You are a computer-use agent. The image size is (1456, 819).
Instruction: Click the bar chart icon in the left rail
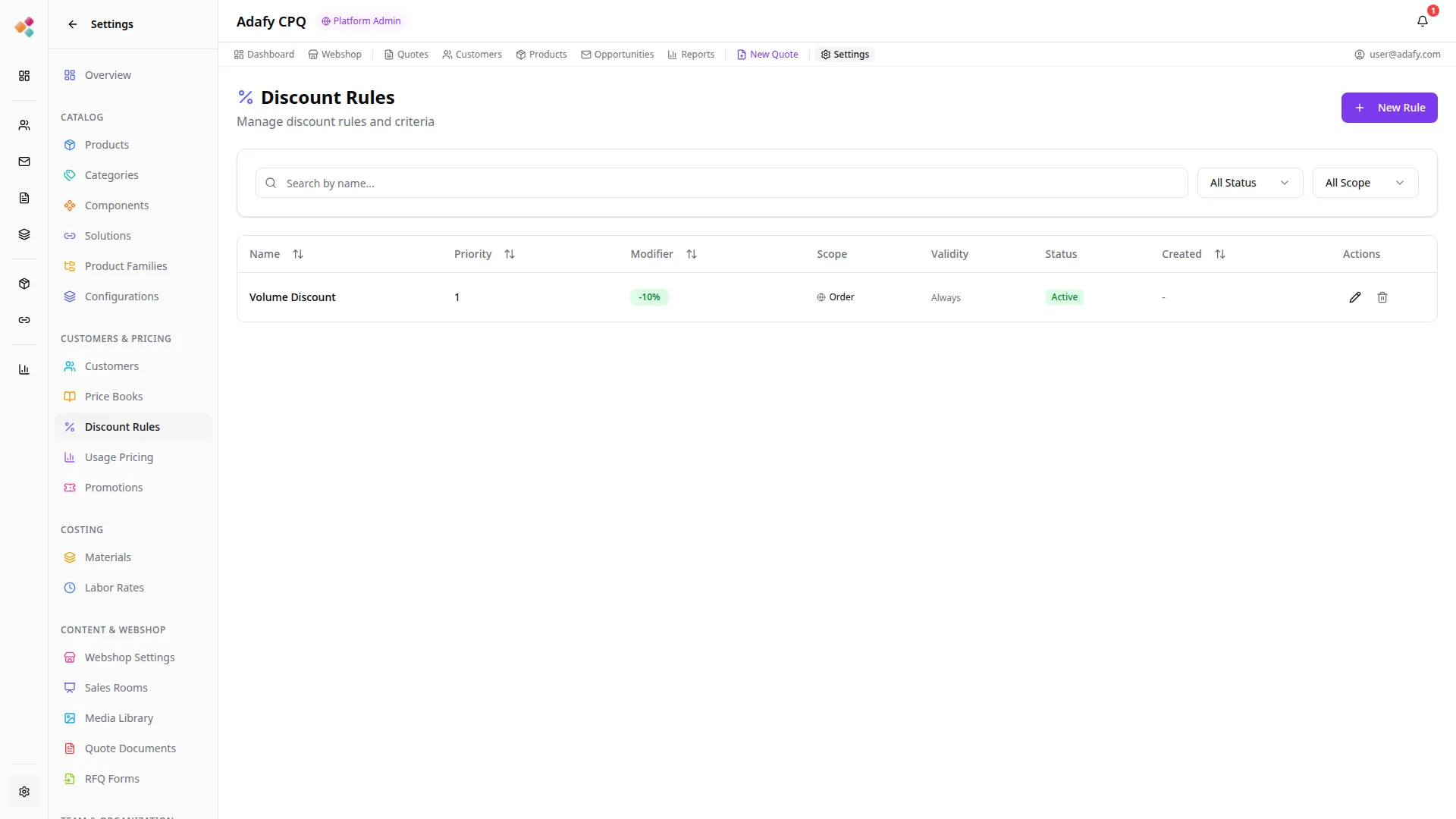point(24,369)
